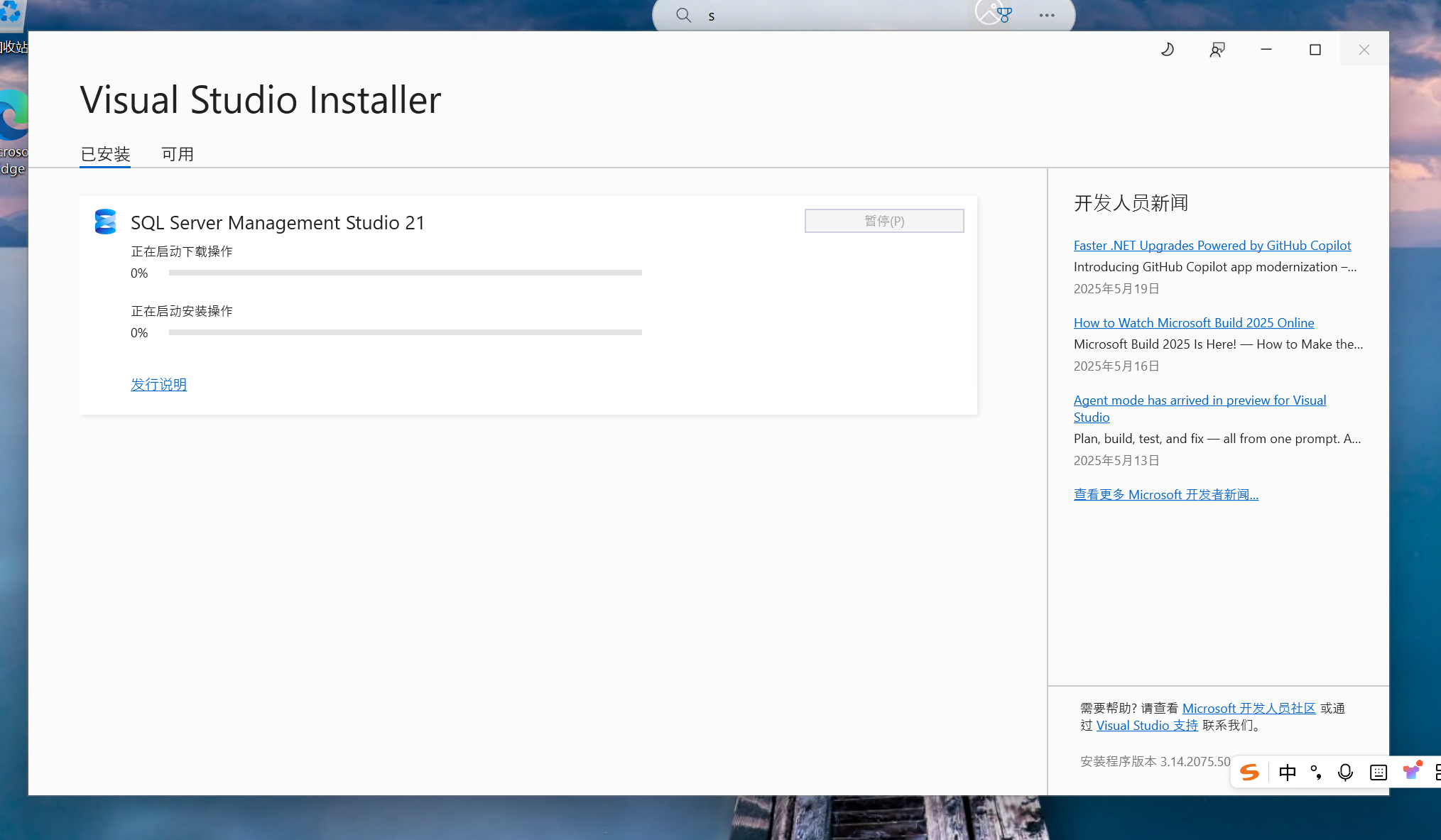Click the rewards trophy icon
Image resolution: width=1441 pixels, height=840 pixels.
1004,15
